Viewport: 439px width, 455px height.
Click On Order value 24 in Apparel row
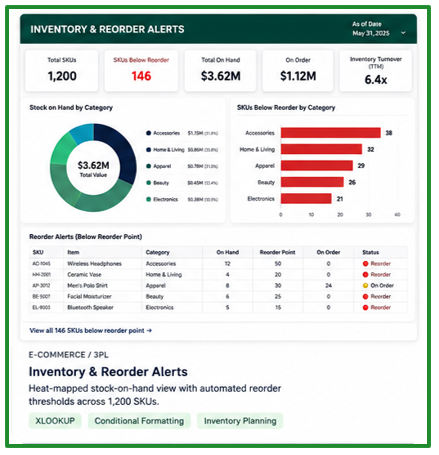coord(328,286)
